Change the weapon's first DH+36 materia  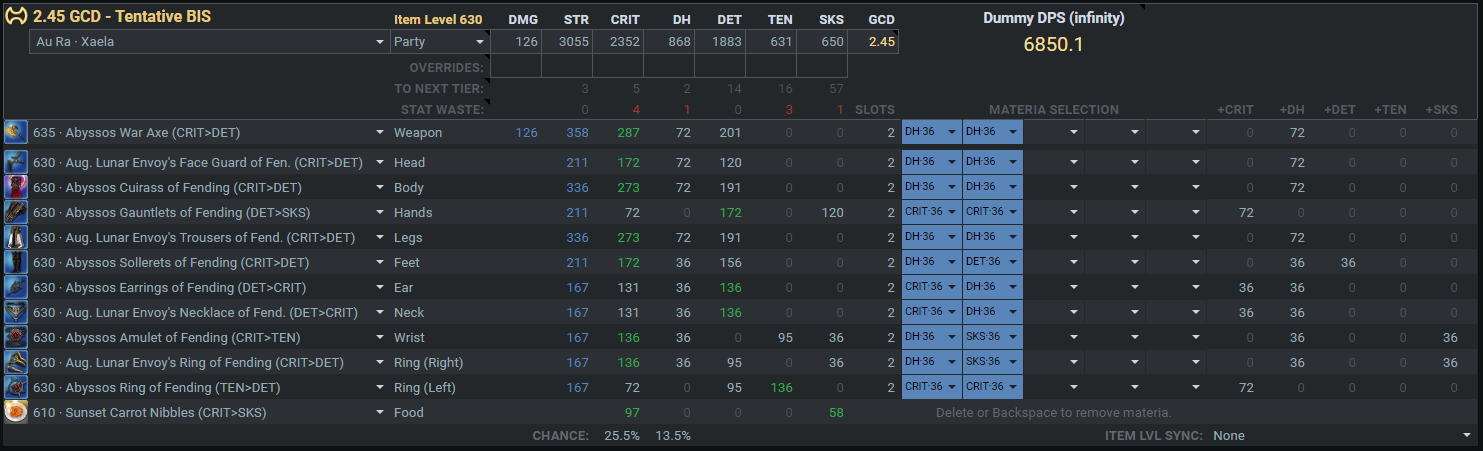[x=931, y=133]
